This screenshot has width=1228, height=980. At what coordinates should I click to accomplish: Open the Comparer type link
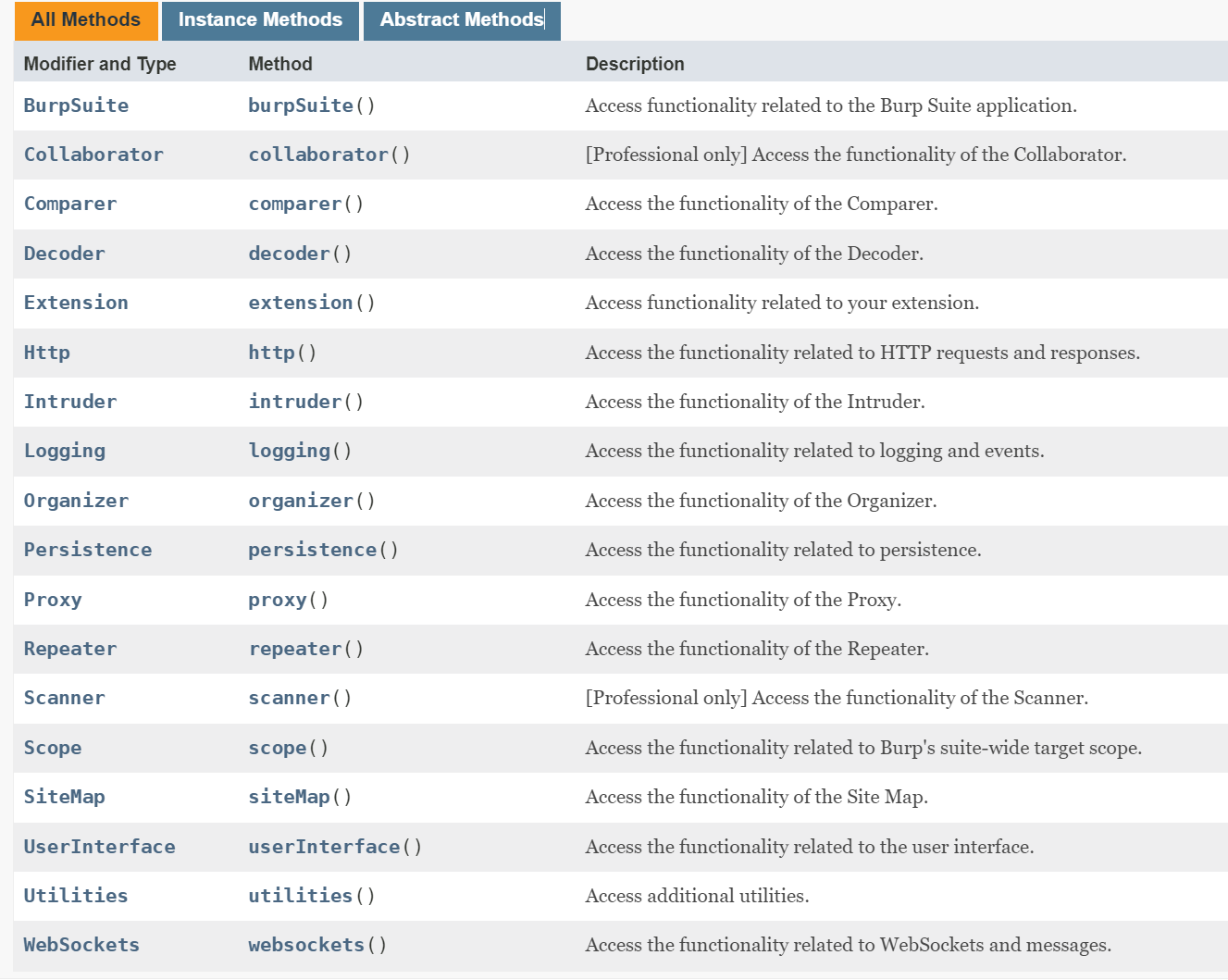tap(70, 204)
